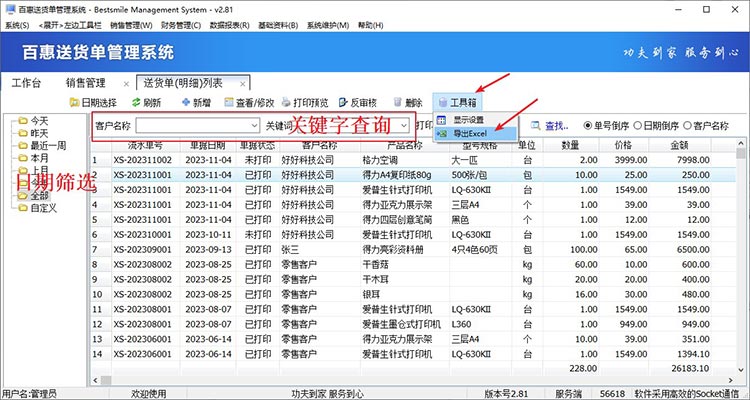
Task: Open the 系统维护(M) menu
Action: tap(328, 25)
